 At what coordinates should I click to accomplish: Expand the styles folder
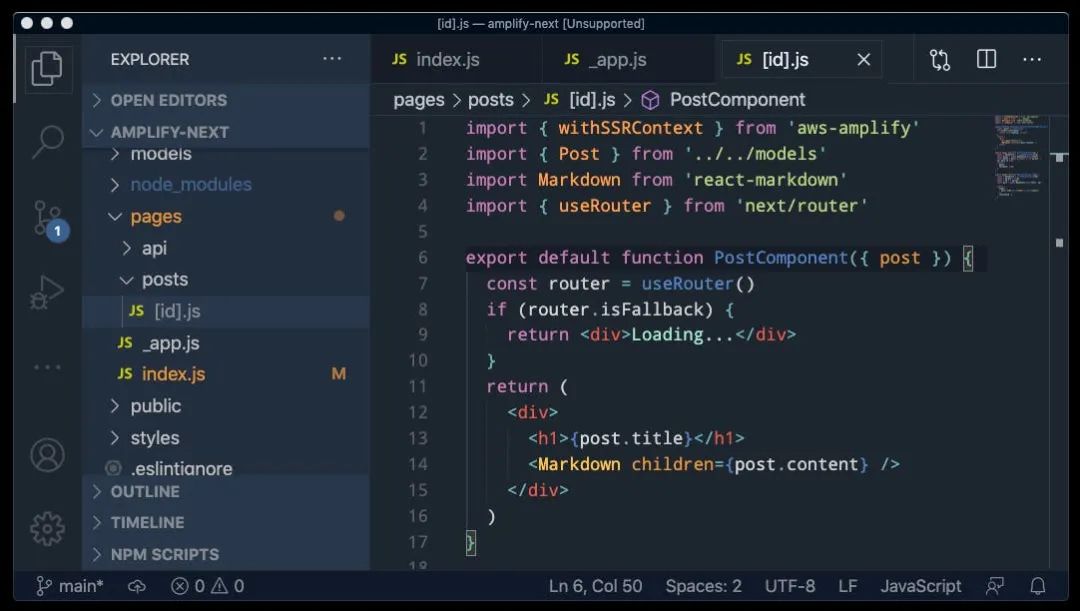tap(226, 438)
